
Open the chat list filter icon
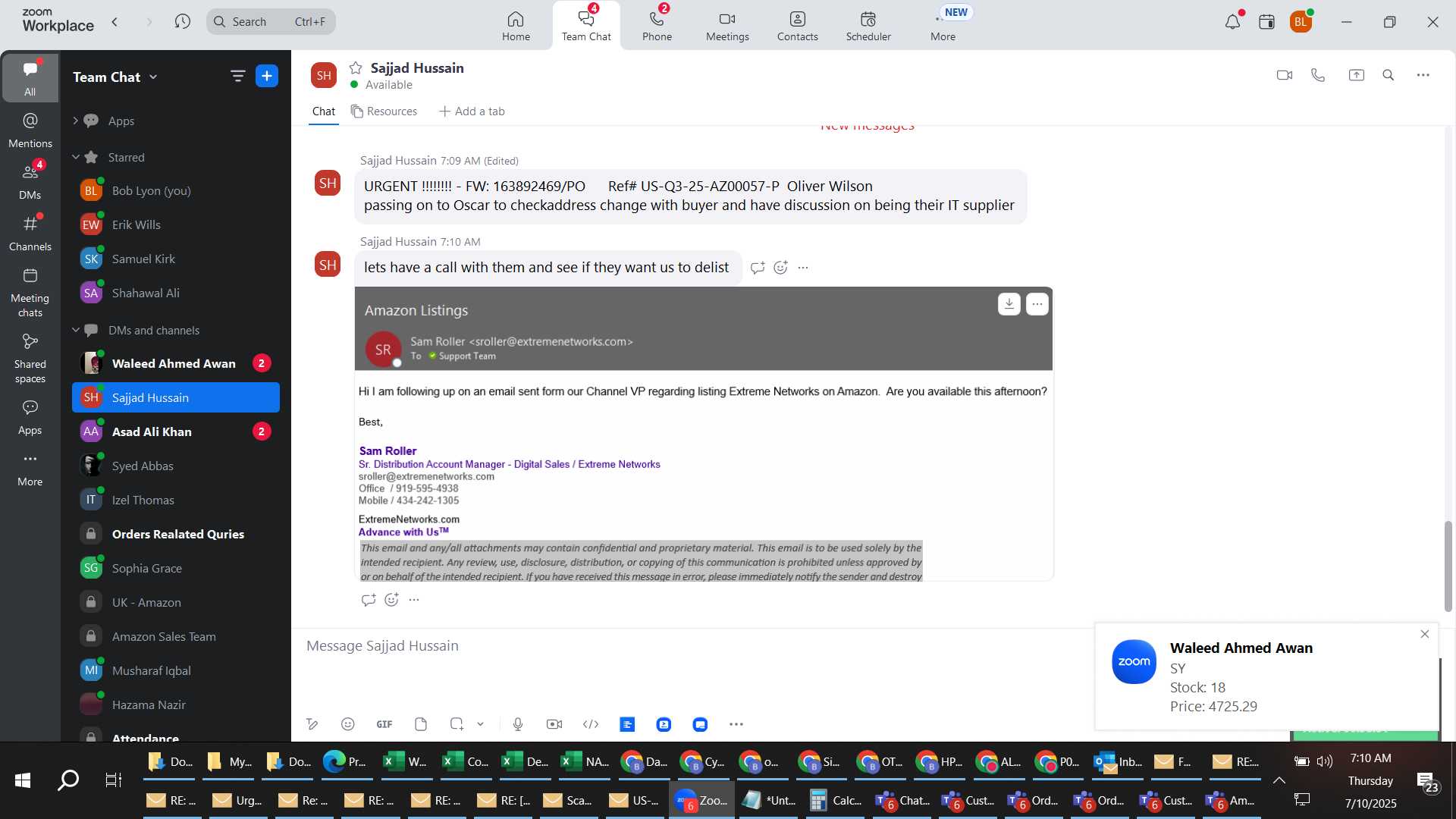pyautogui.click(x=237, y=76)
